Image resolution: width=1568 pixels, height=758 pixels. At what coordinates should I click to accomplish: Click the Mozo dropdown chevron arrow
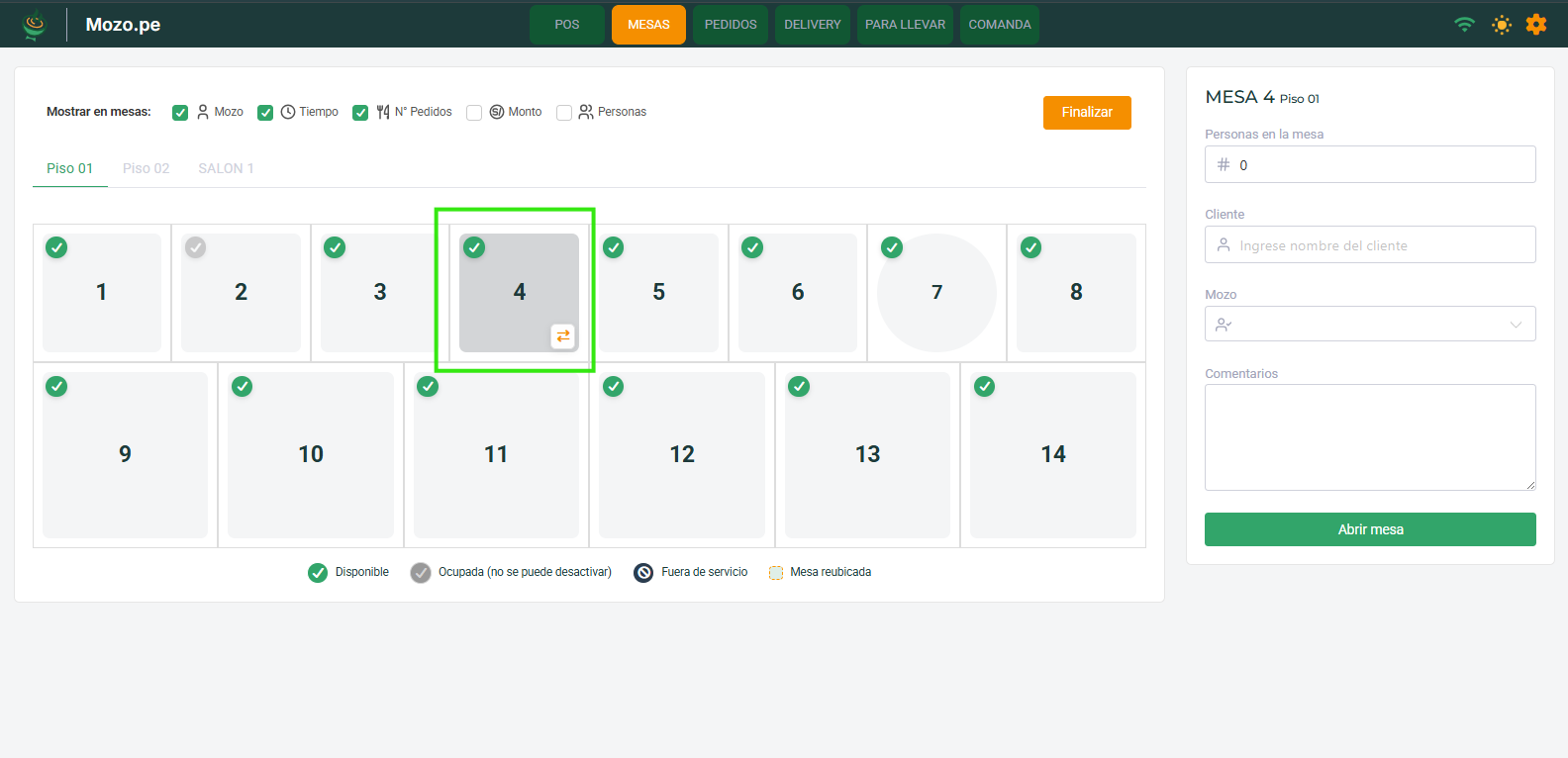click(x=1516, y=325)
